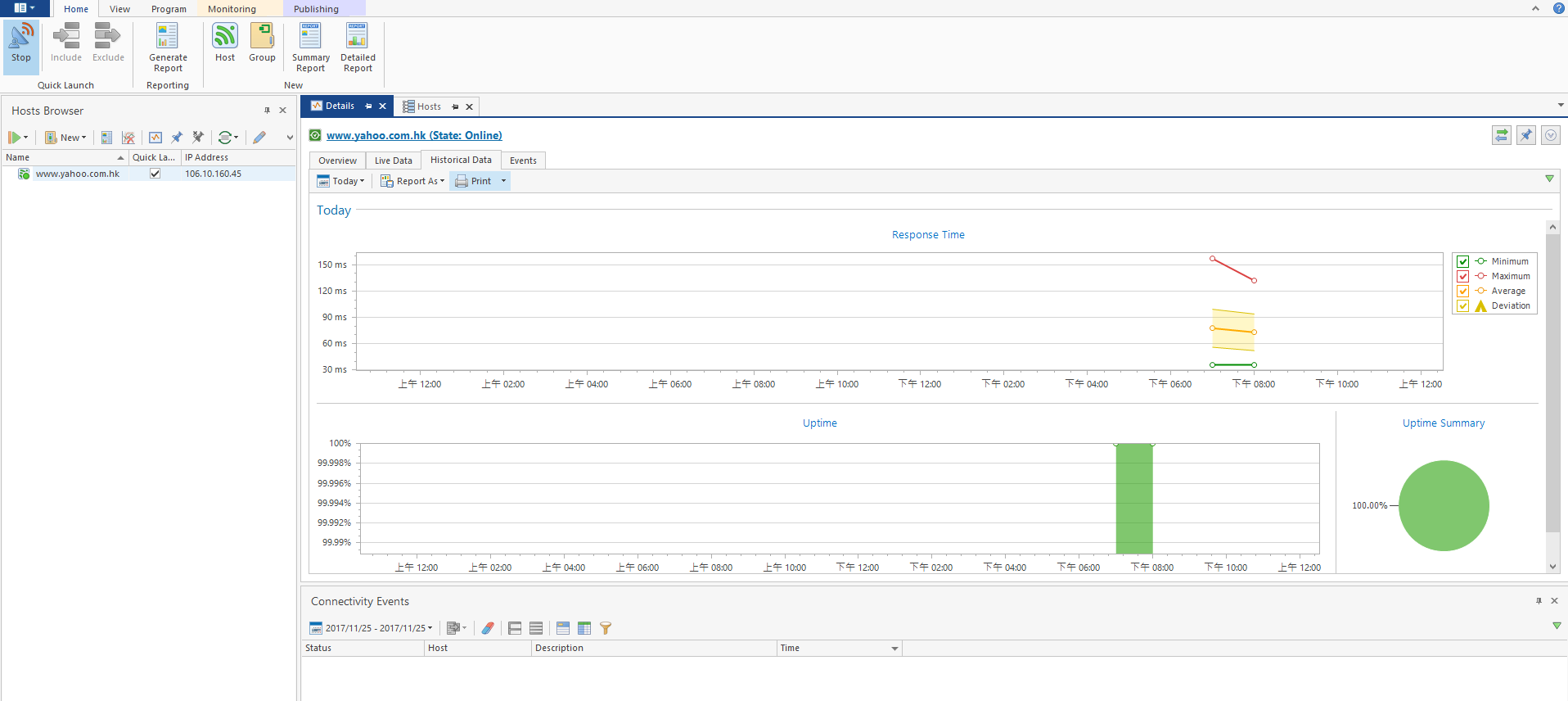Sort by the Name column header
Viewport: 1568px width, 701px height.
65,157
